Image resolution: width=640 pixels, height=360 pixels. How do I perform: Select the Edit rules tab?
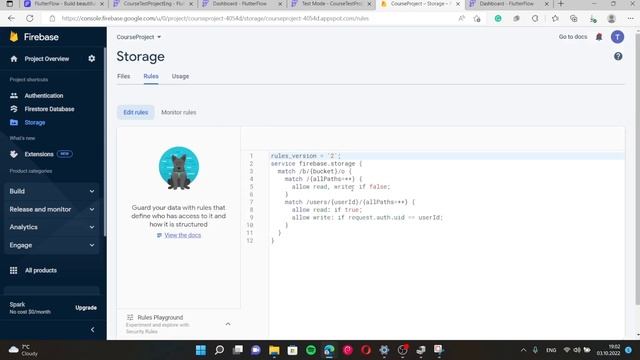[x=136, y=112]
